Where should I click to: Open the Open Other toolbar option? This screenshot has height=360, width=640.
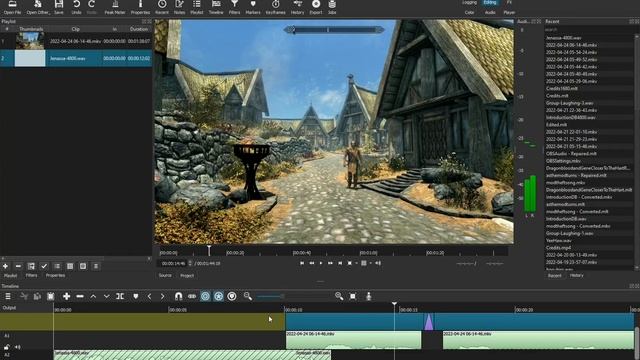pos(38,7)
